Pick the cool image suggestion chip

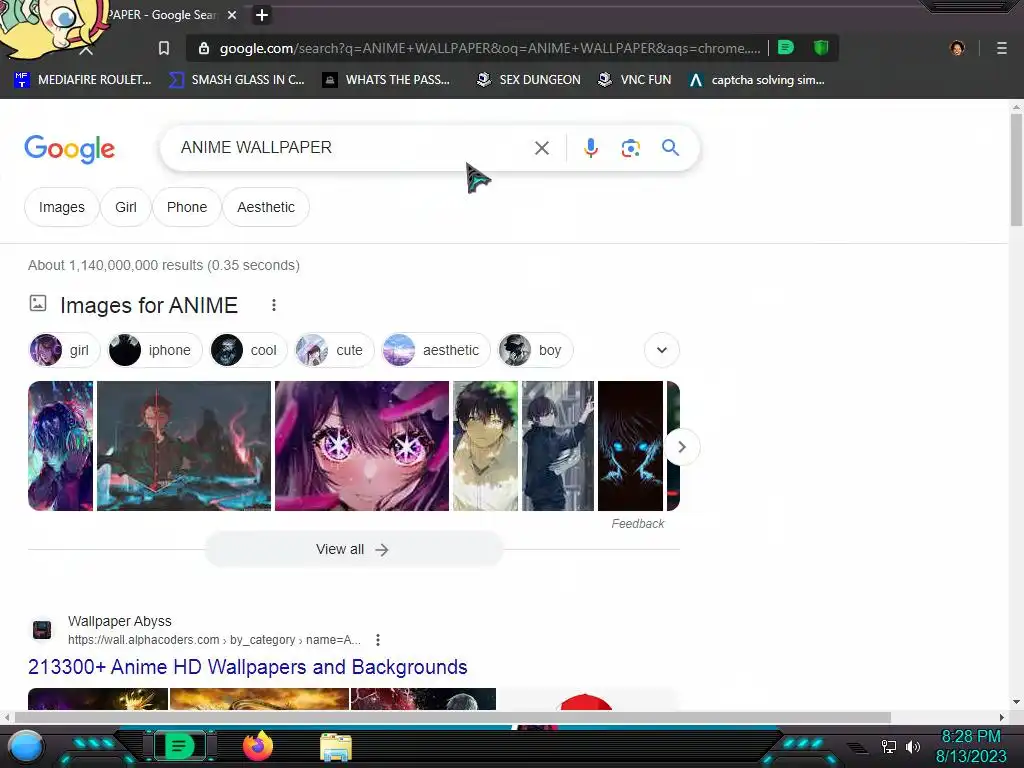[248, 350]
